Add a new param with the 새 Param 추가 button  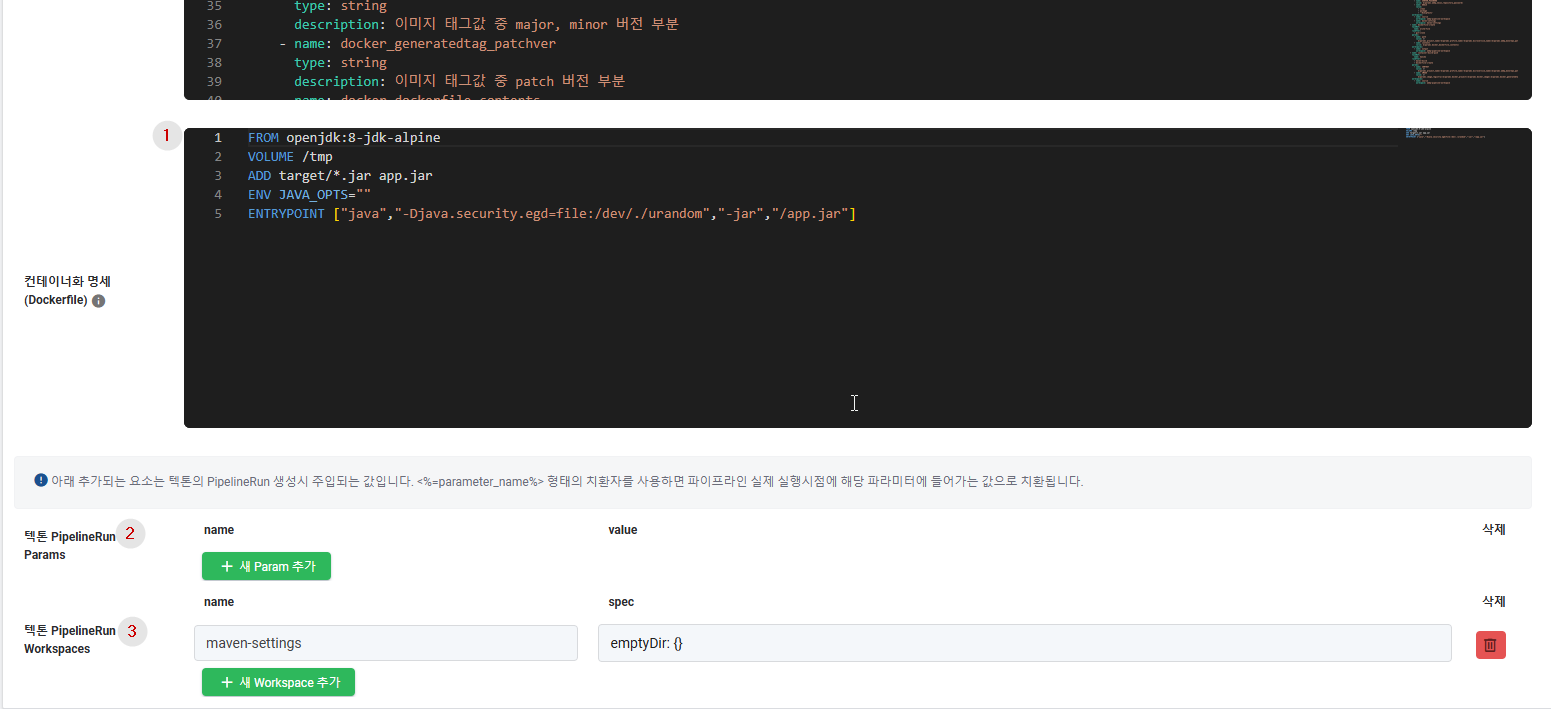266,566
